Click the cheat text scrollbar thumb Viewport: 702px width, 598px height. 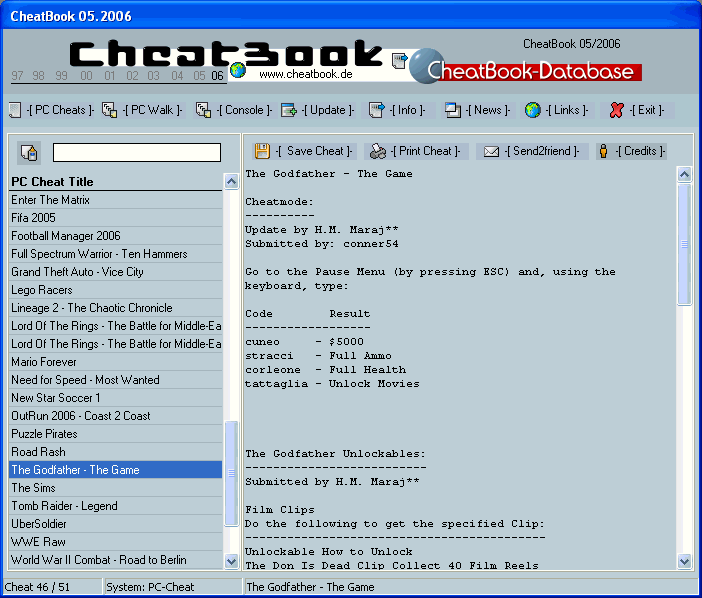pyautogui.click(x=685, y=244)
